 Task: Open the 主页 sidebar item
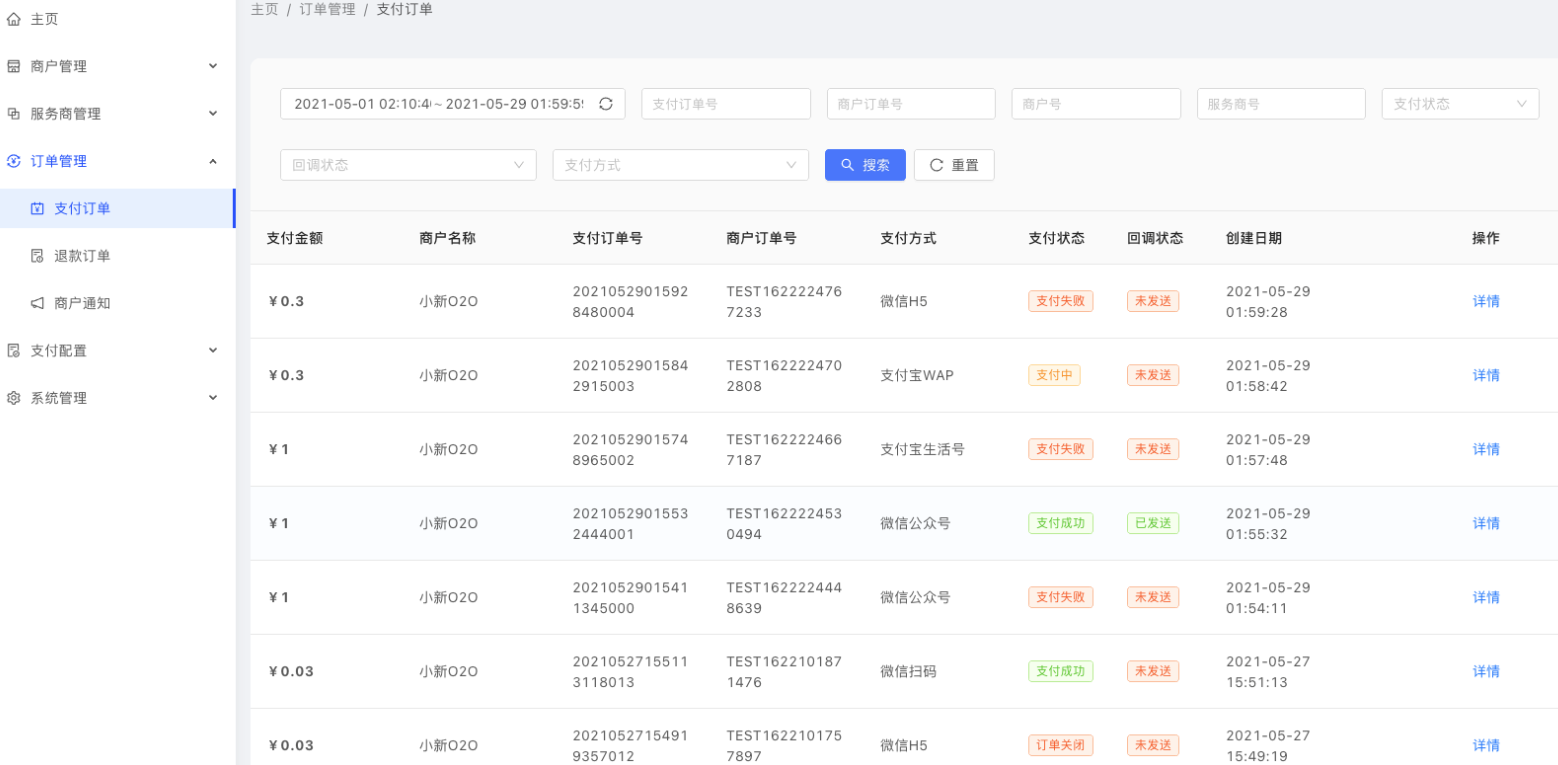click(x=117, y=19)
